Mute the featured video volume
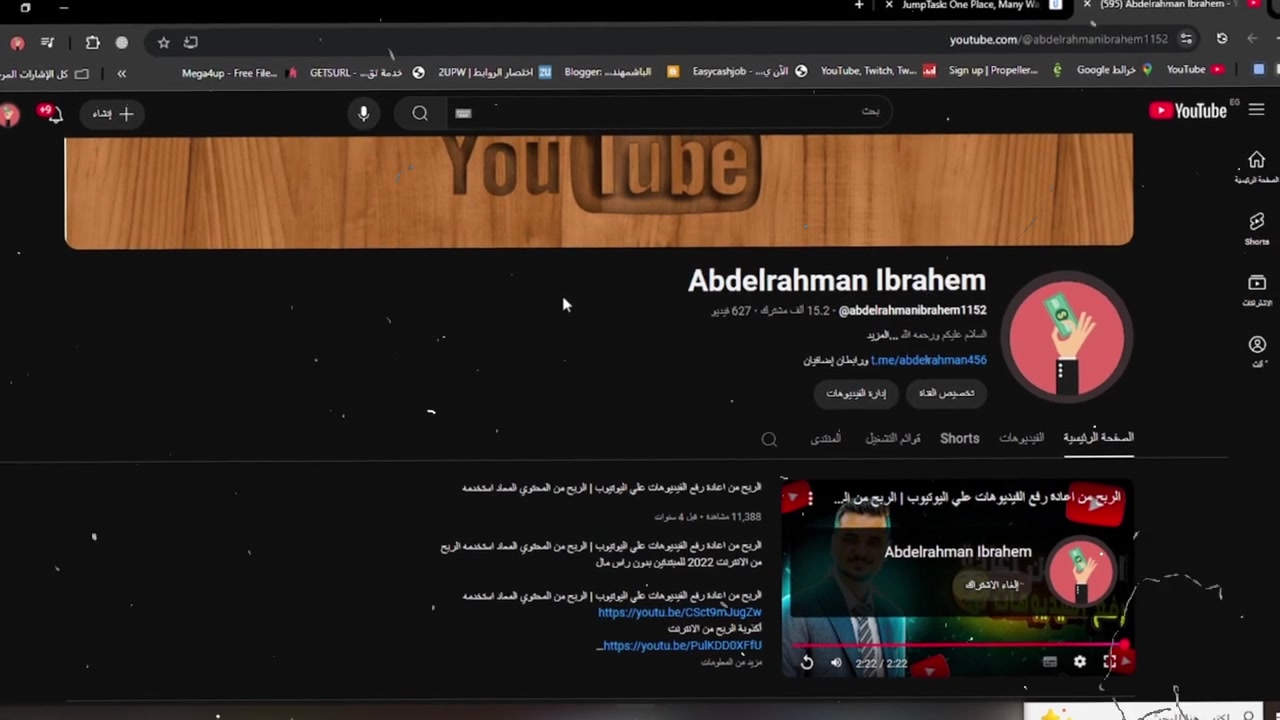This screenshot has width=1280, height=720. pos(836,662)
